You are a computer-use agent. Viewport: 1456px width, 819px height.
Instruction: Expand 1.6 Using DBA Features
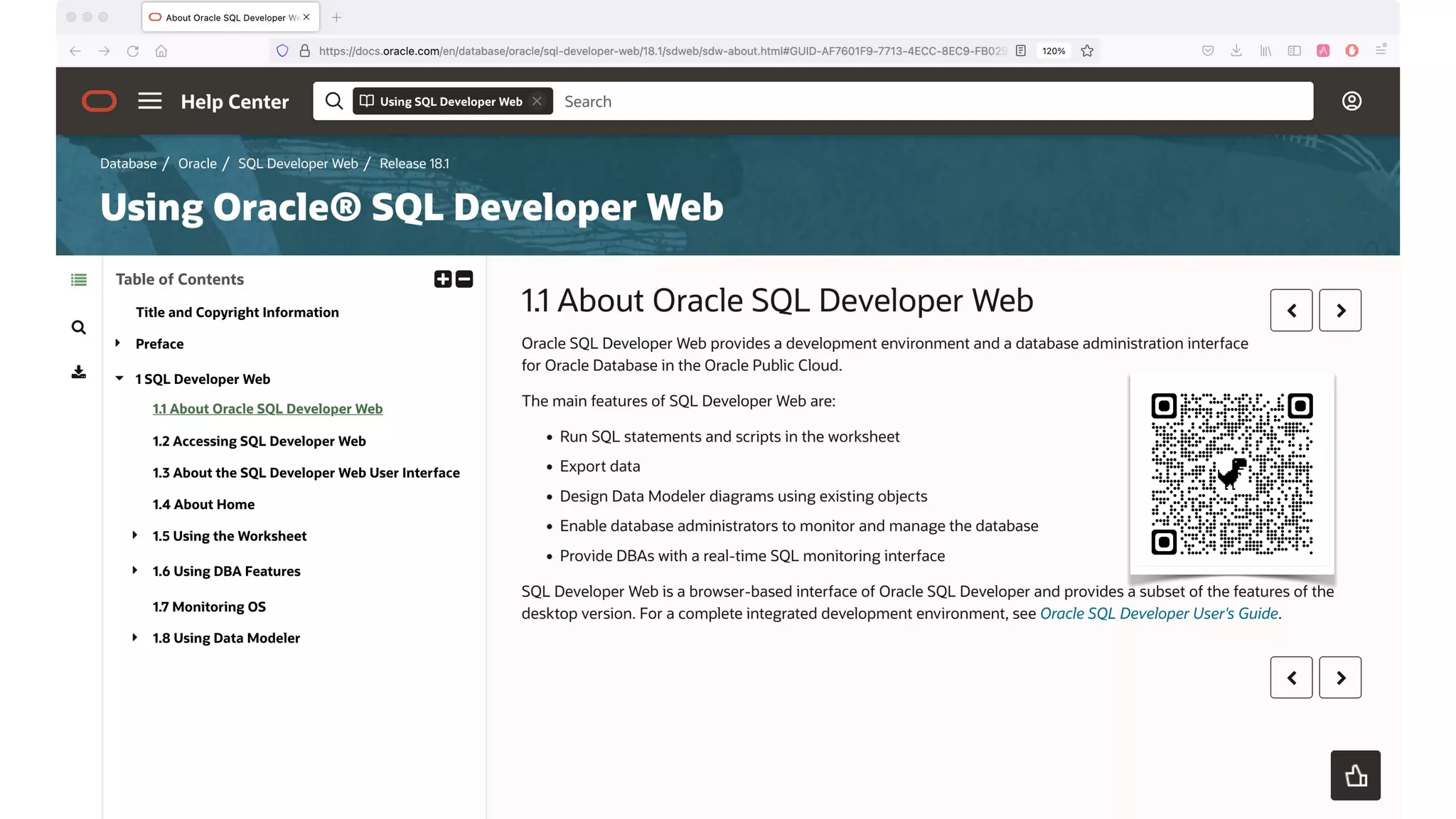point(135,570)
